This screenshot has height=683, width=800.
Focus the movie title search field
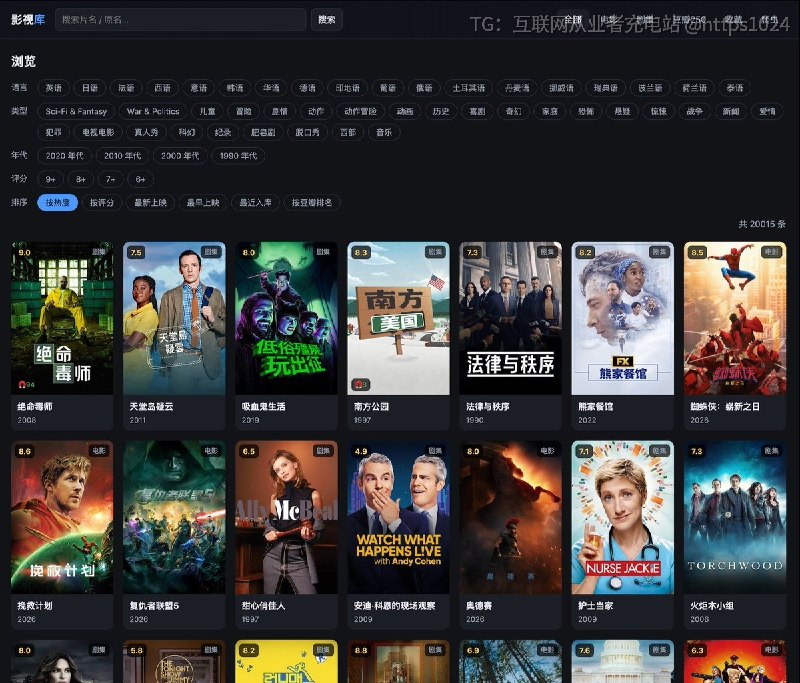[x=181, y=20]
